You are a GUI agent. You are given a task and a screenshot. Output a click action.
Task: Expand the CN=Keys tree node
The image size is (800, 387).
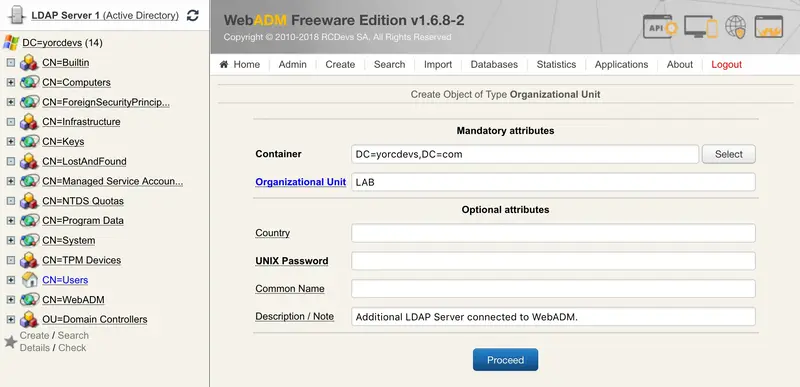point(10,141)
